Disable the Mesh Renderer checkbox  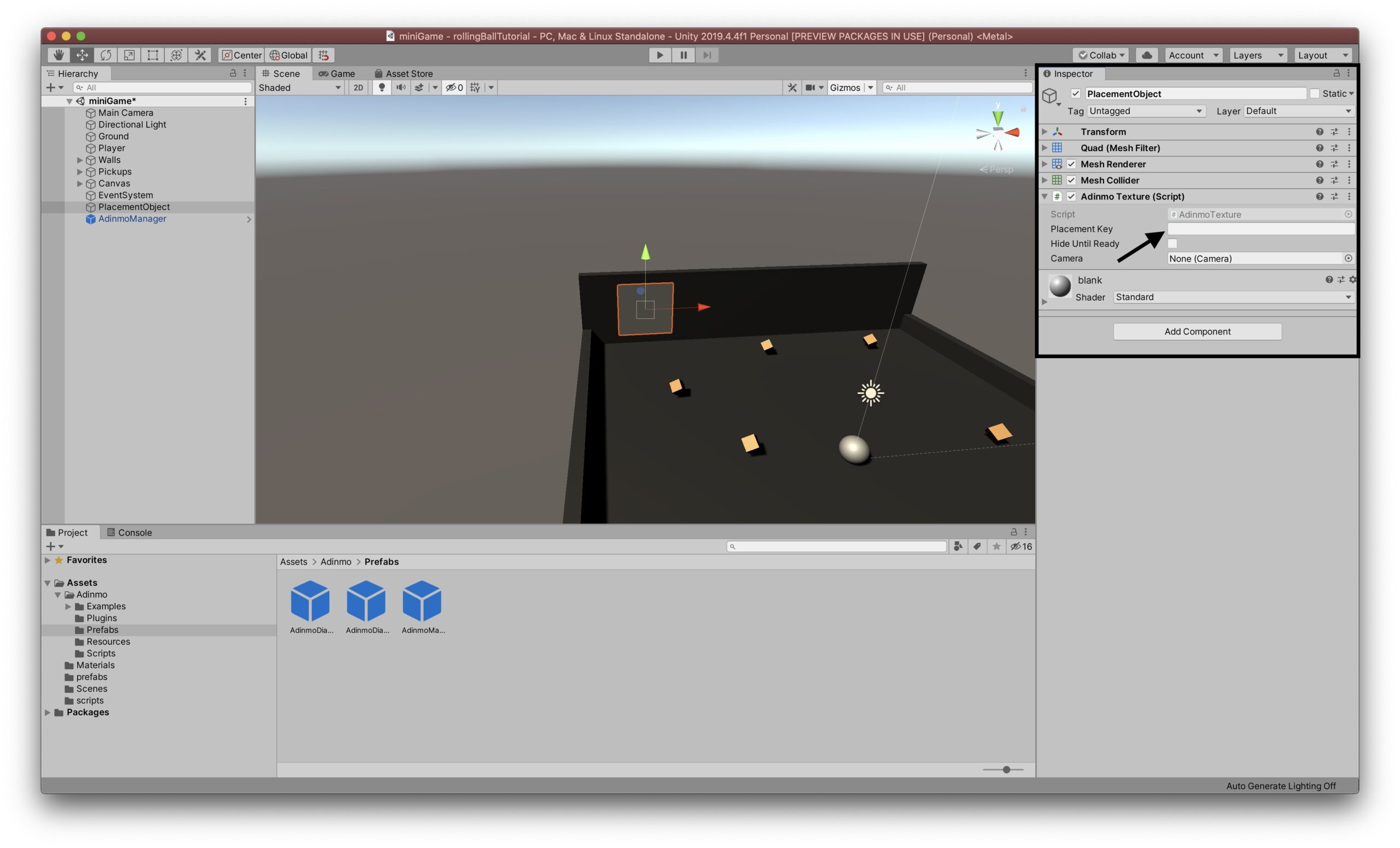click(x=1071, y=164)
